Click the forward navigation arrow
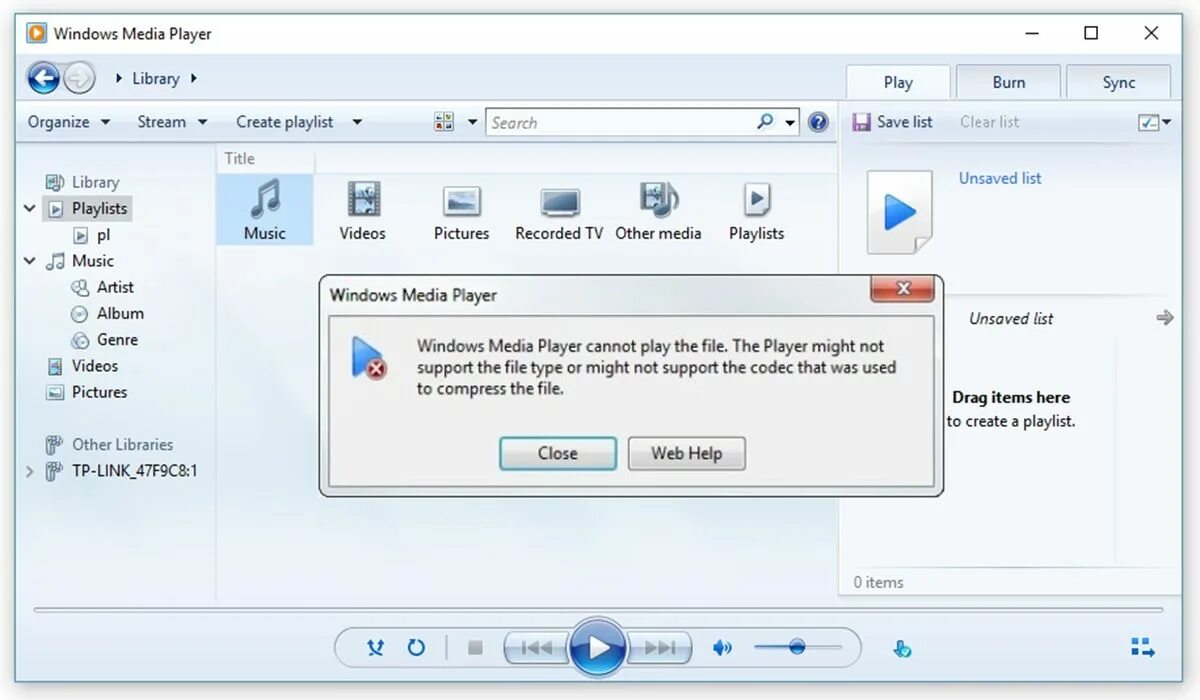This screenshot has height=700, width=1200. (79, 78)
